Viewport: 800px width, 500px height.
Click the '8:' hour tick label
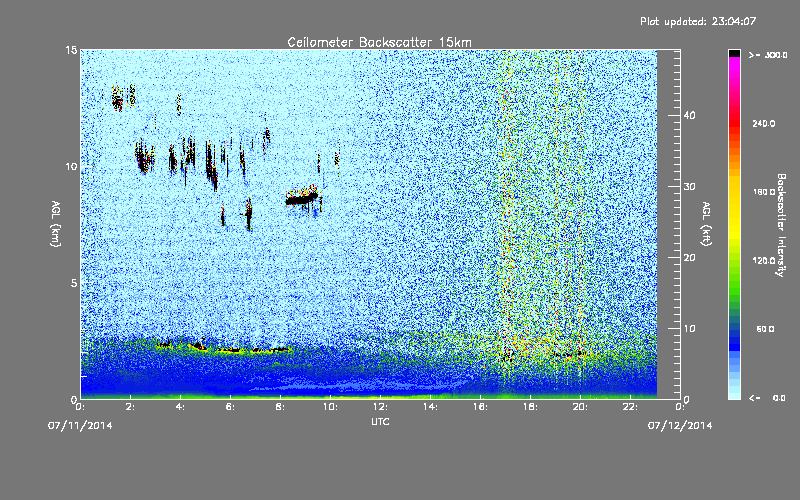tap(280, 407)
